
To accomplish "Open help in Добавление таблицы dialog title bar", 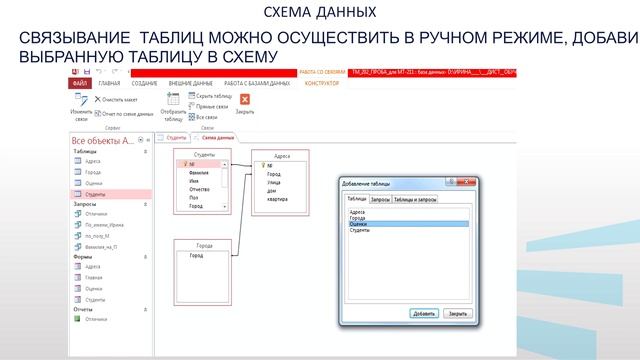I will coord(451,182).
